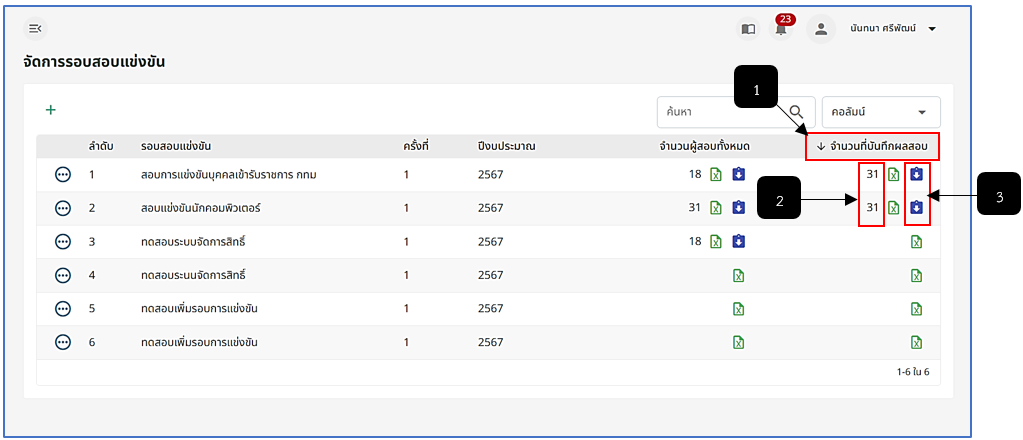1023x440 pixels.
Task: Expand the คอลัมน์ column dropdown
Action: pos(881,112)
